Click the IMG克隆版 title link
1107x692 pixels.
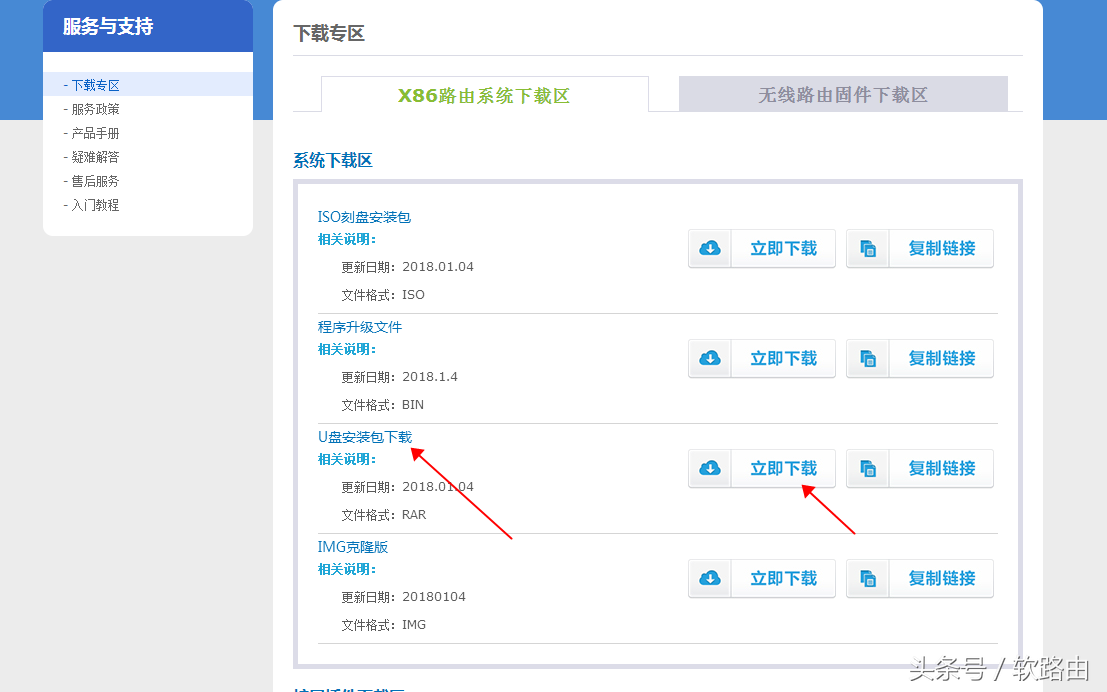352,547
